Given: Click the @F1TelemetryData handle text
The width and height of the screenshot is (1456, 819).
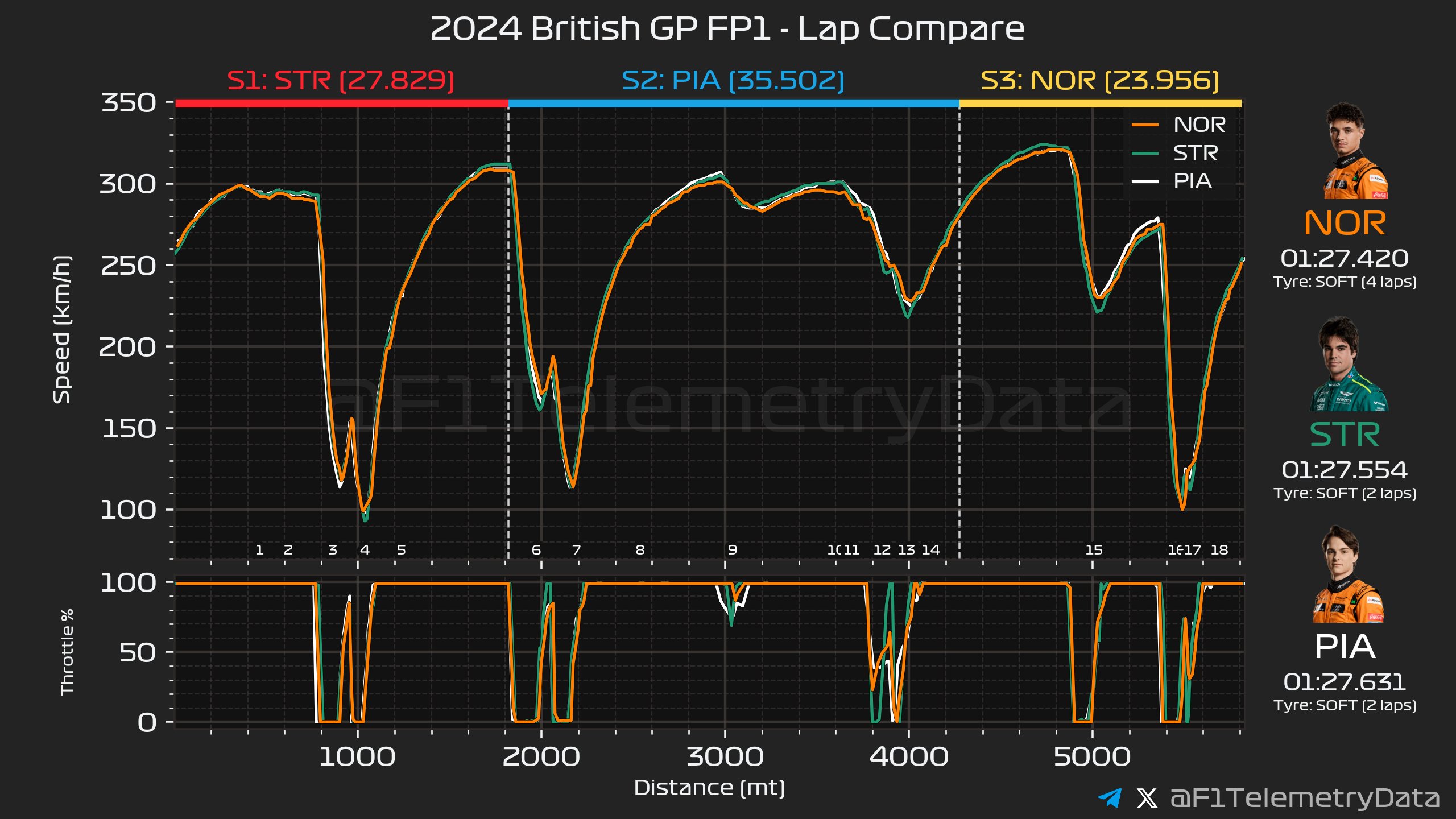Looking at the screenshot, I should tap(1305, 798).
